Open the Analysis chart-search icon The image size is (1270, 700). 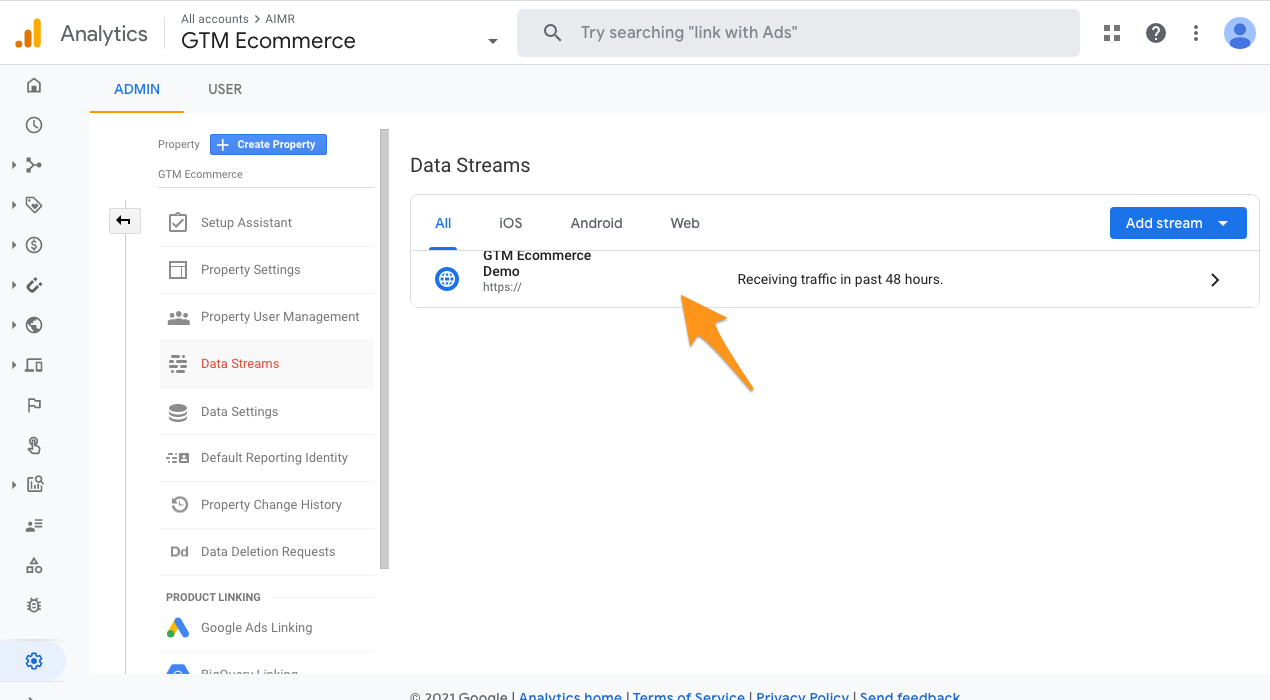[34, 485]
